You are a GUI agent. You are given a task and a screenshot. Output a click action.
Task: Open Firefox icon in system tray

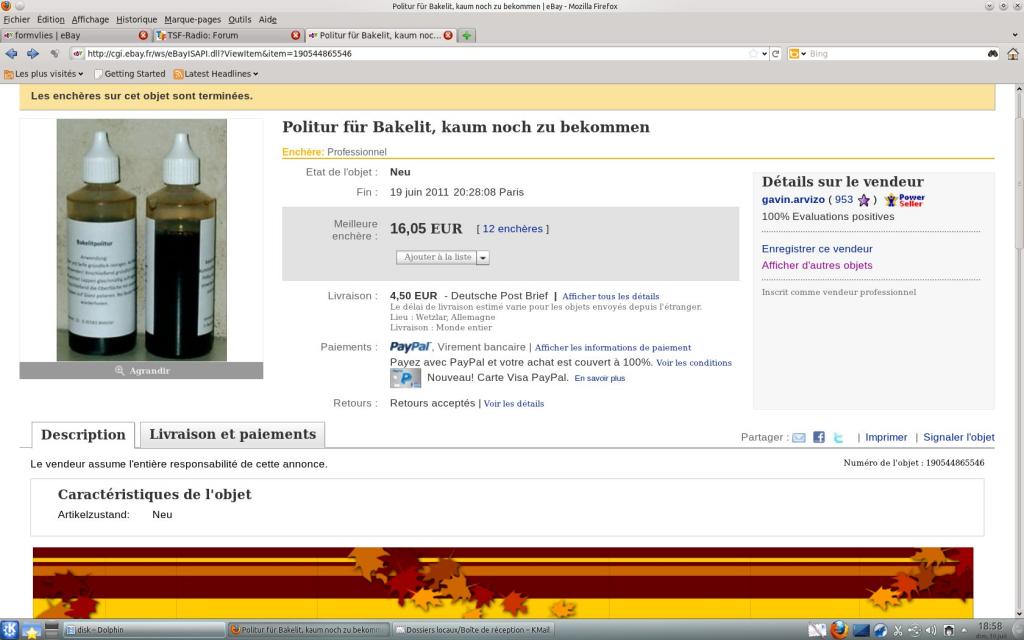tap(839, 630)
